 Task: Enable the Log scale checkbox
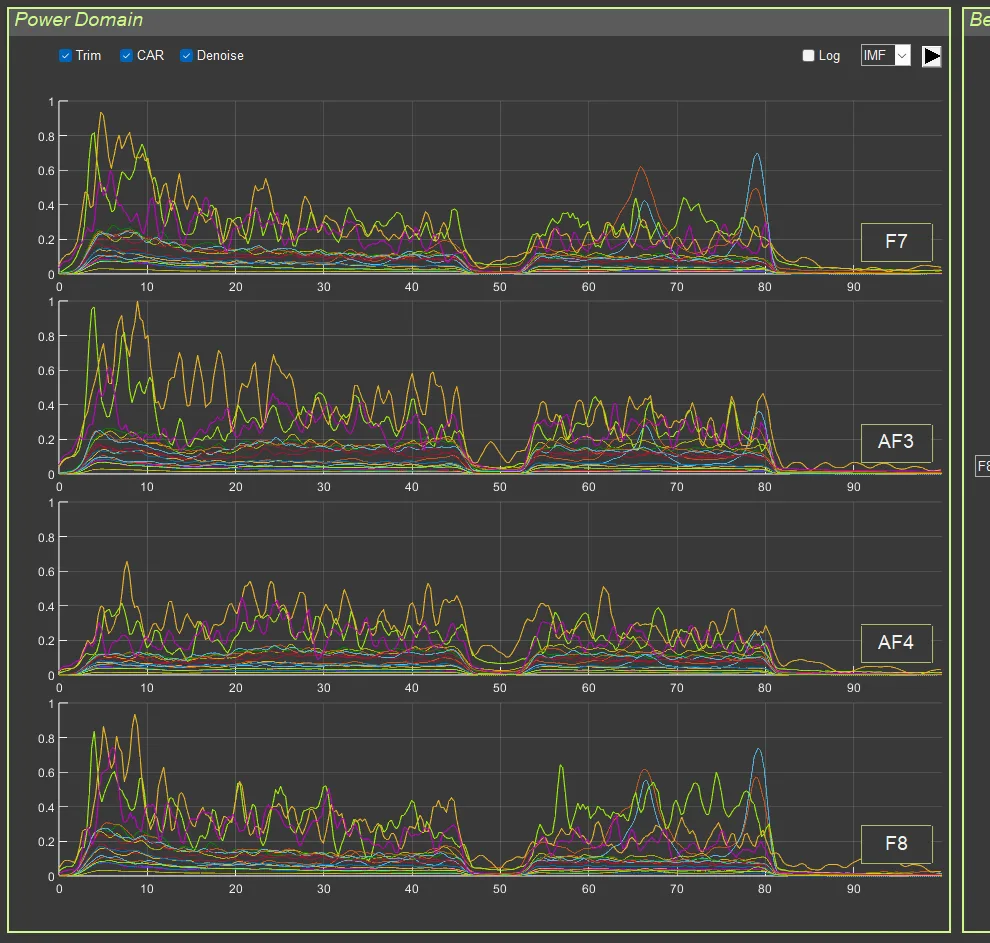coord(809,56)
